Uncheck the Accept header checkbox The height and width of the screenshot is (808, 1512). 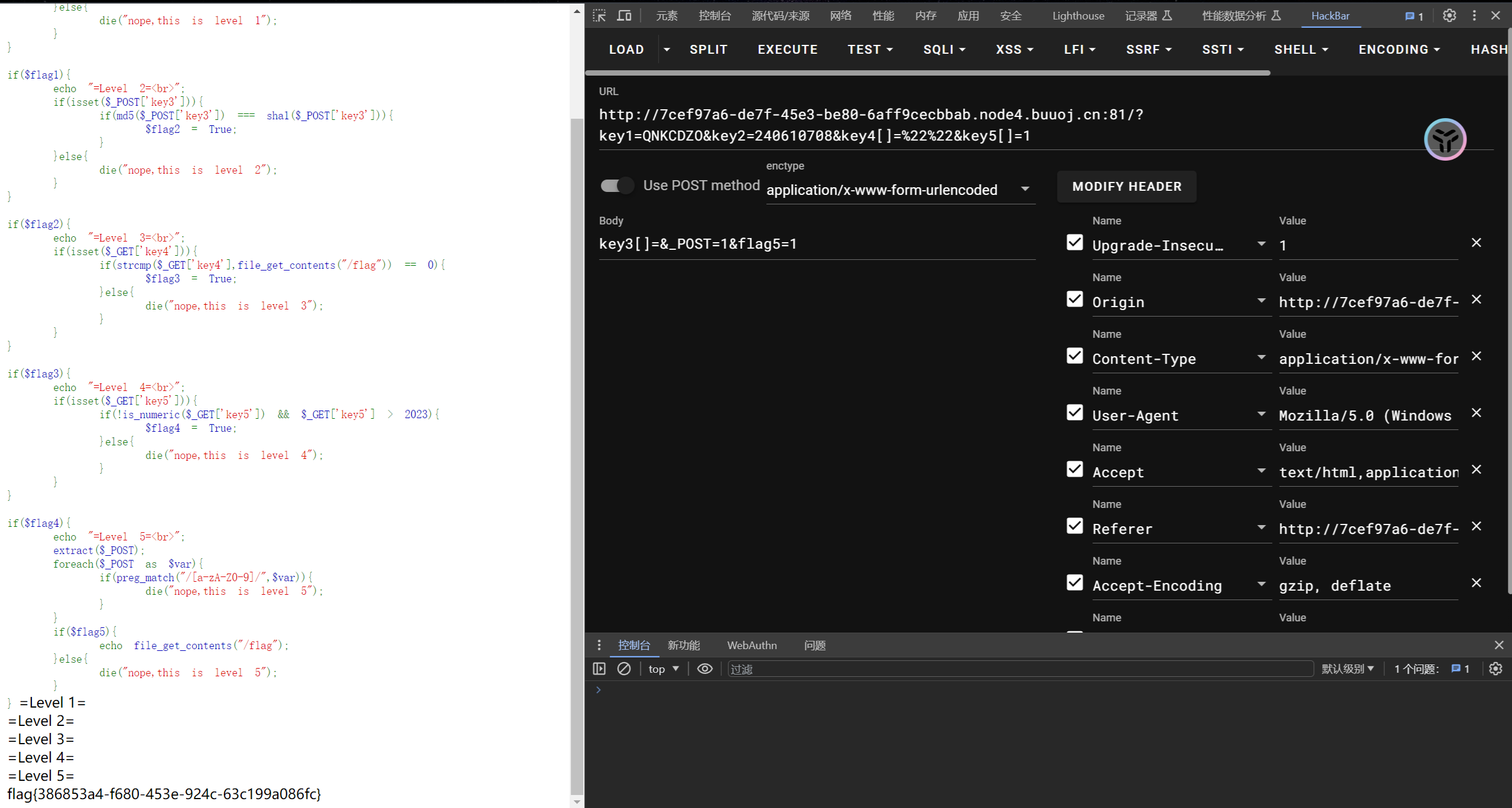point(1075,469)
